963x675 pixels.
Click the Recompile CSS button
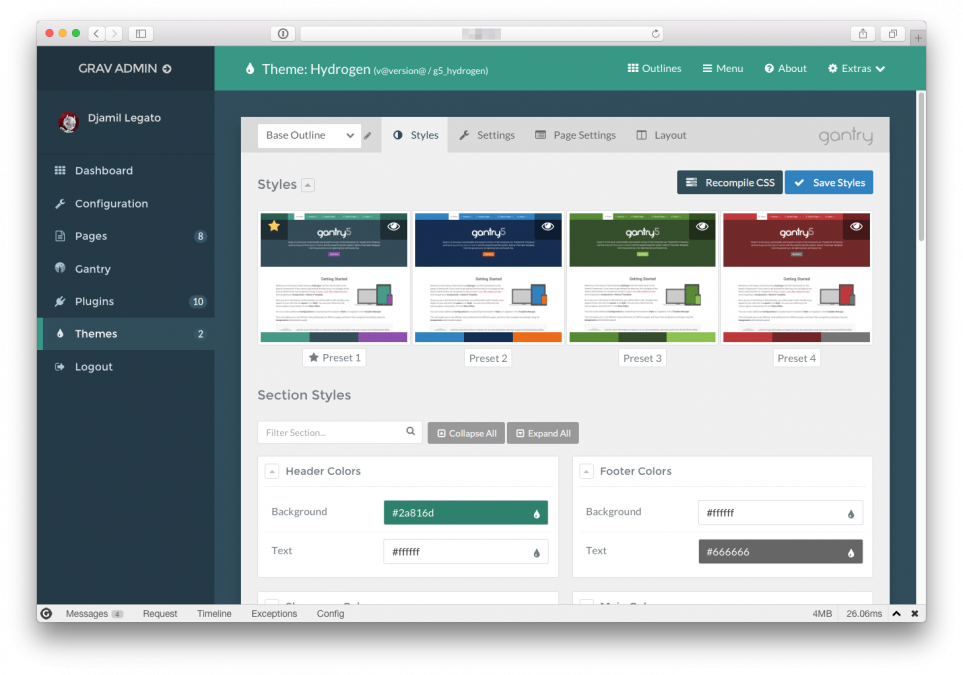pyautogui.click(x=730, y=182)
